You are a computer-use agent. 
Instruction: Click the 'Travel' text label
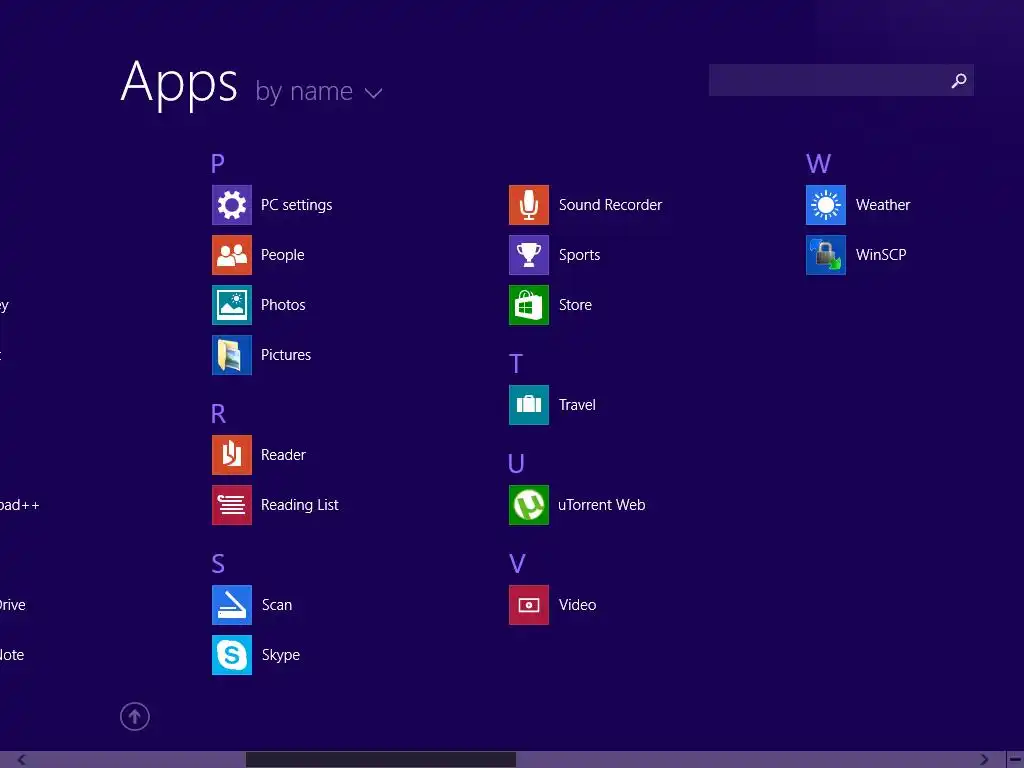tap(577, 405)
